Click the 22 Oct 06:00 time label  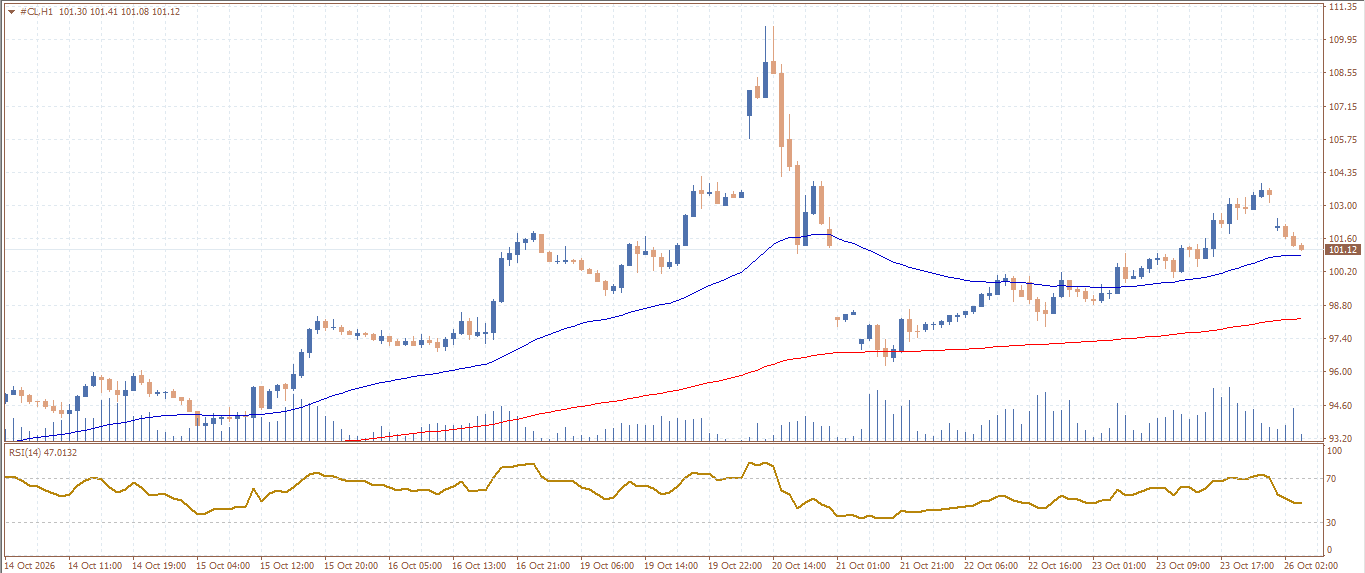[991, 565]
